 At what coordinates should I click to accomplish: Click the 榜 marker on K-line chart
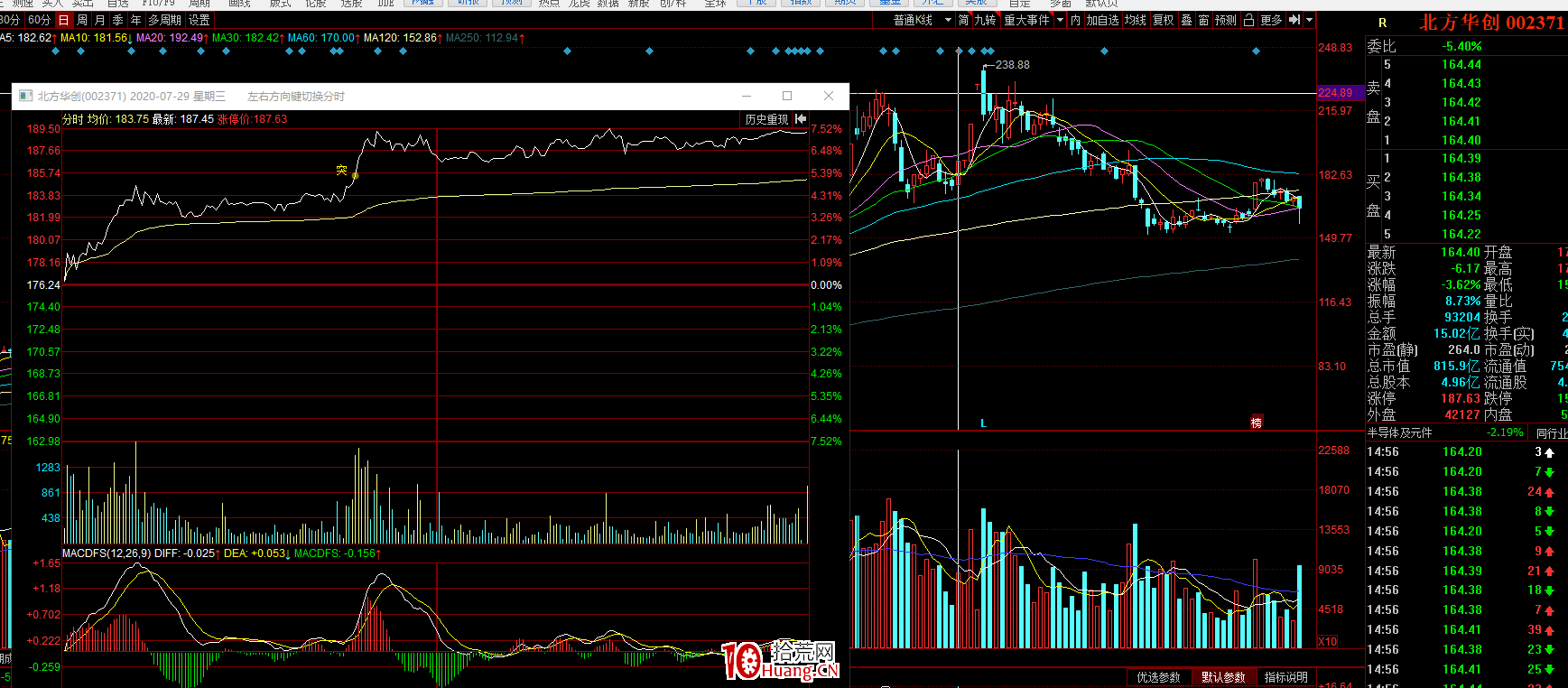(1256, 423)
